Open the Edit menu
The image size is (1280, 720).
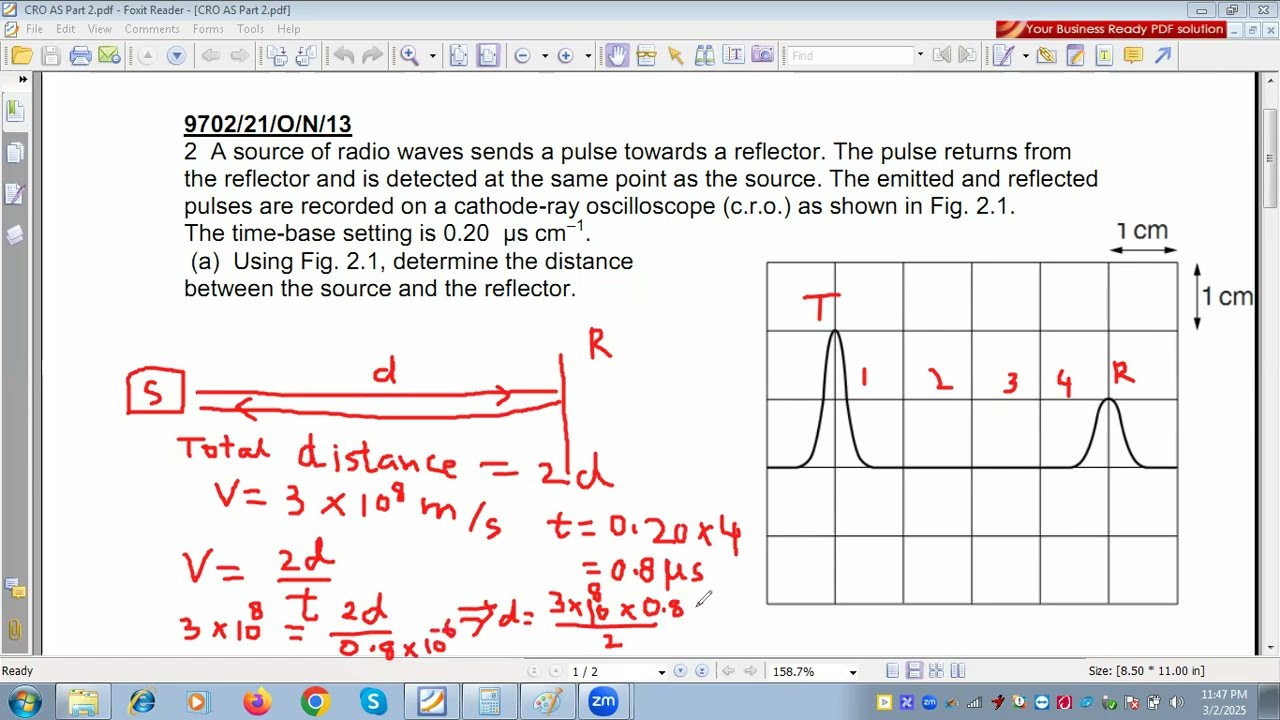[x=65, y=29]
